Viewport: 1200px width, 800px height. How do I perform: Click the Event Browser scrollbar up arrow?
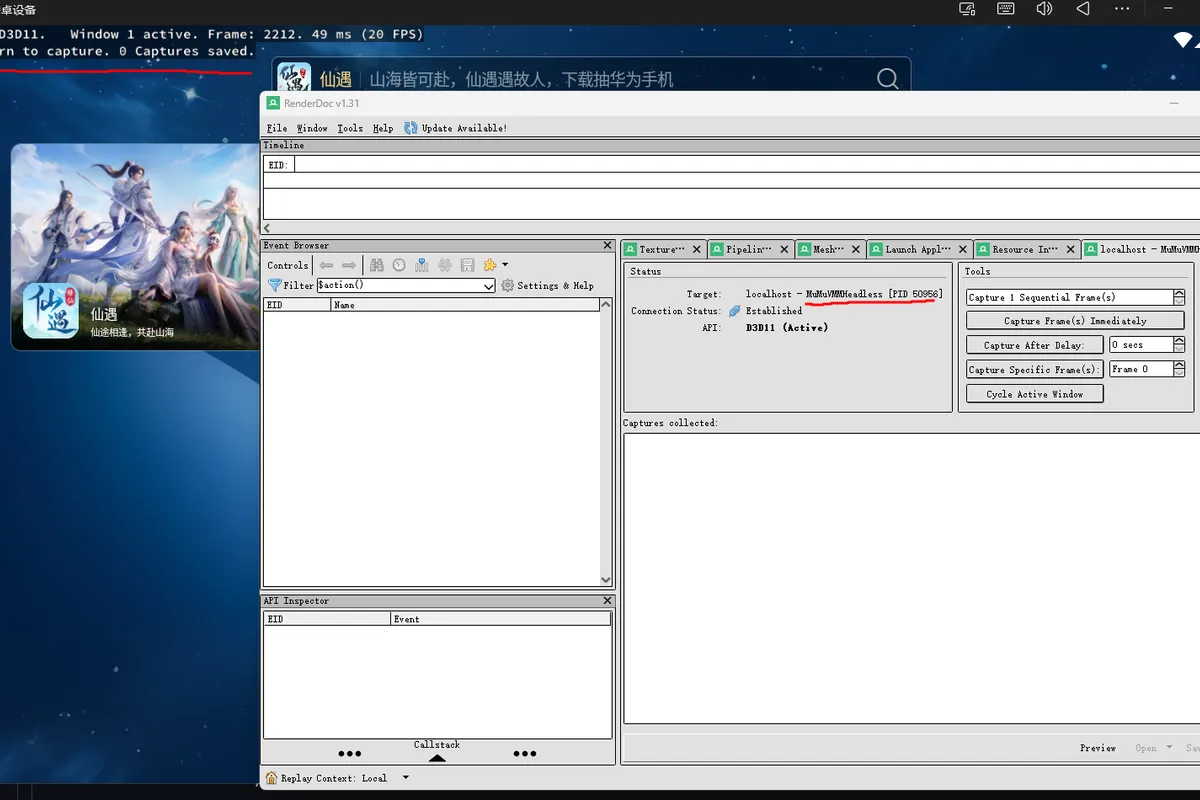(606, 306)
